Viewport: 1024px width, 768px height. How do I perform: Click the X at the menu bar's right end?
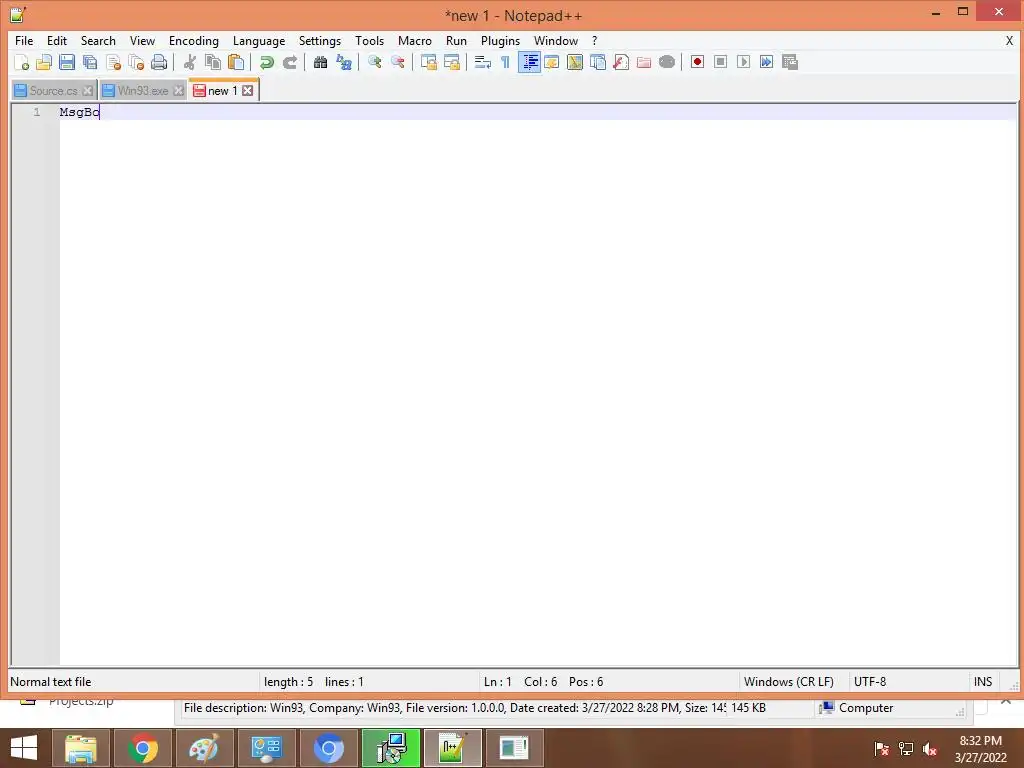tap(1009, 40)
